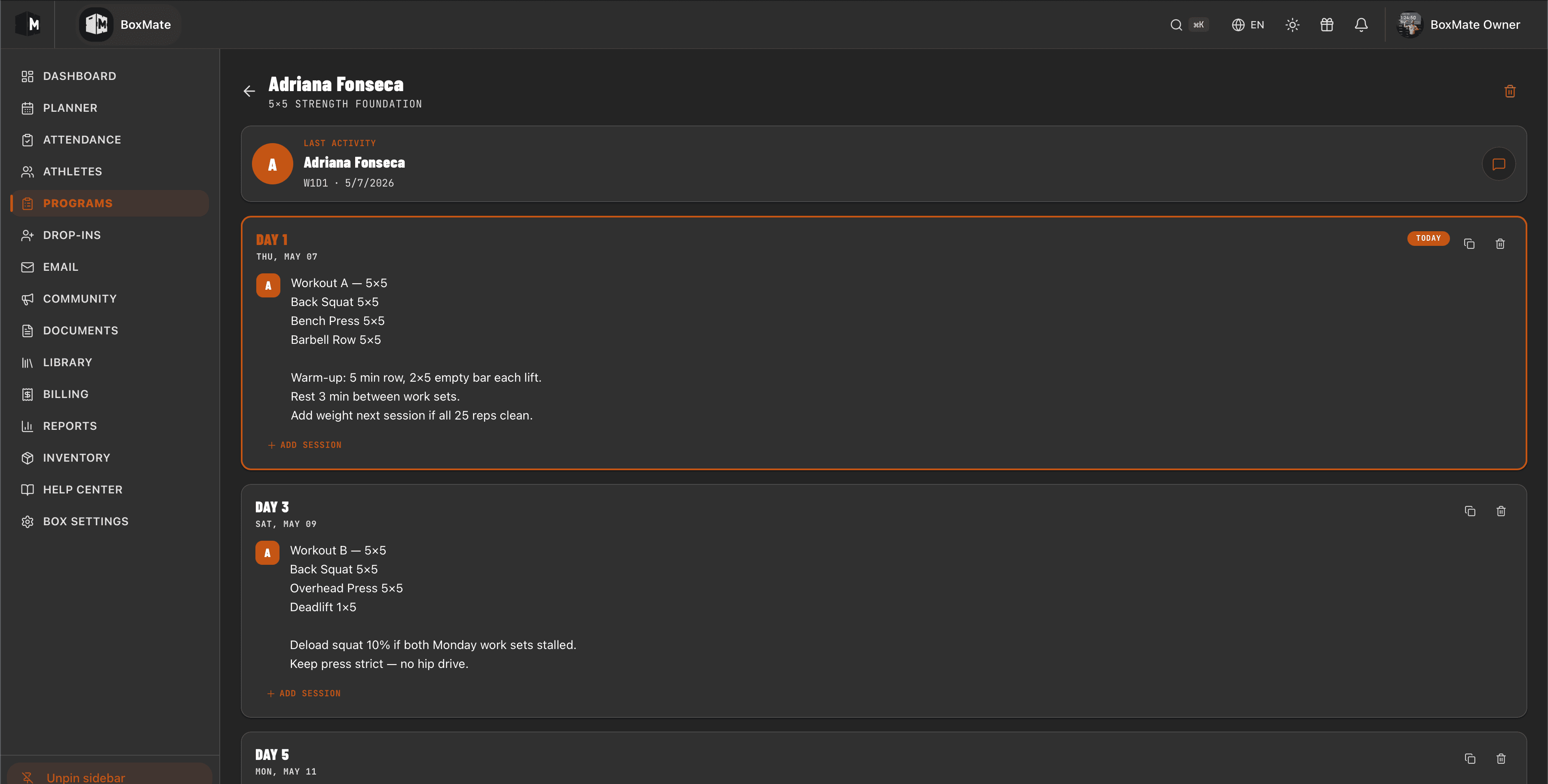Click Billing receipt icon
Viewport: 1548px width, 784px height.
[x=27, y=395]
